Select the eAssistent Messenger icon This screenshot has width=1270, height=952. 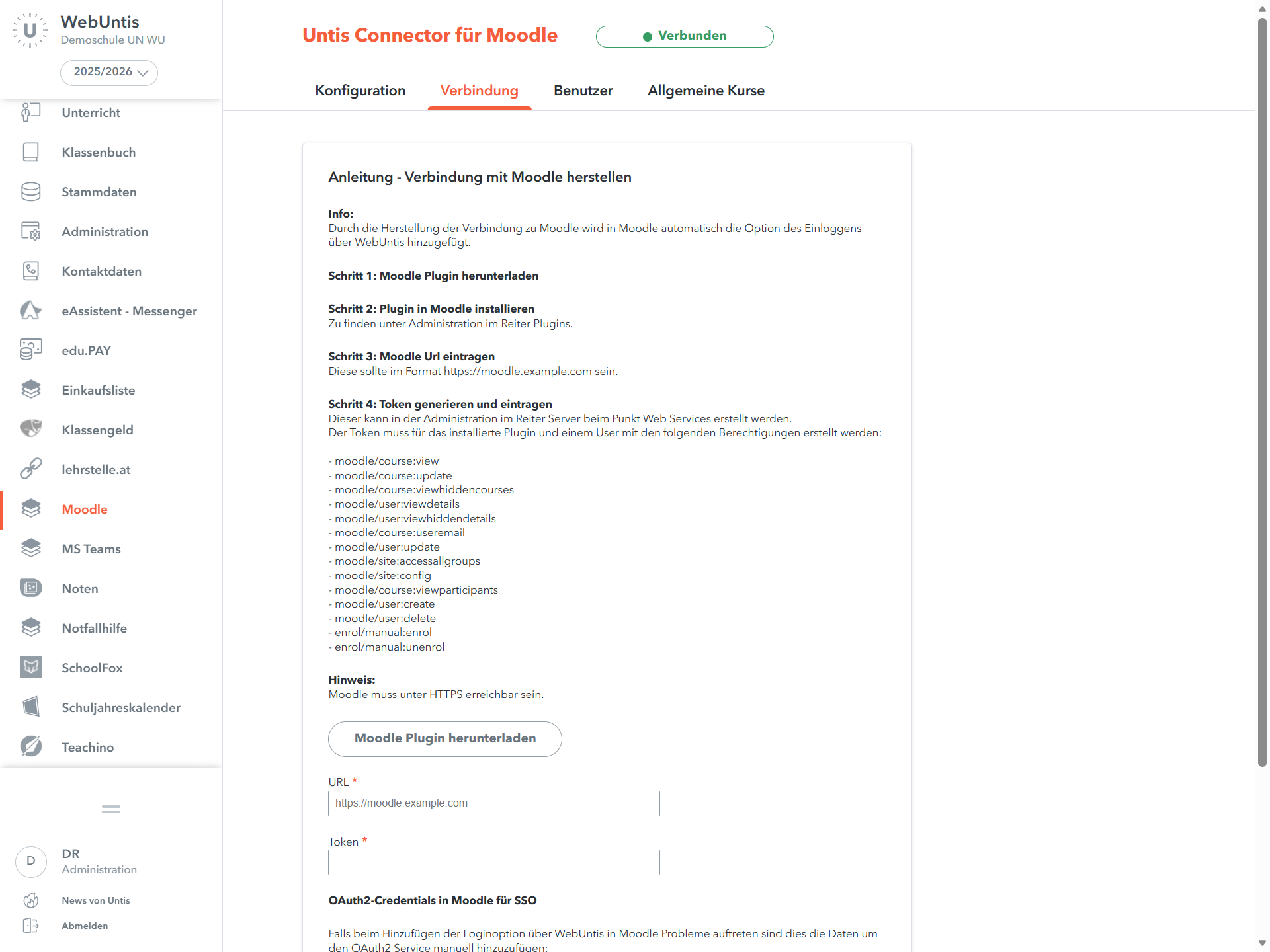click(30, 311)
